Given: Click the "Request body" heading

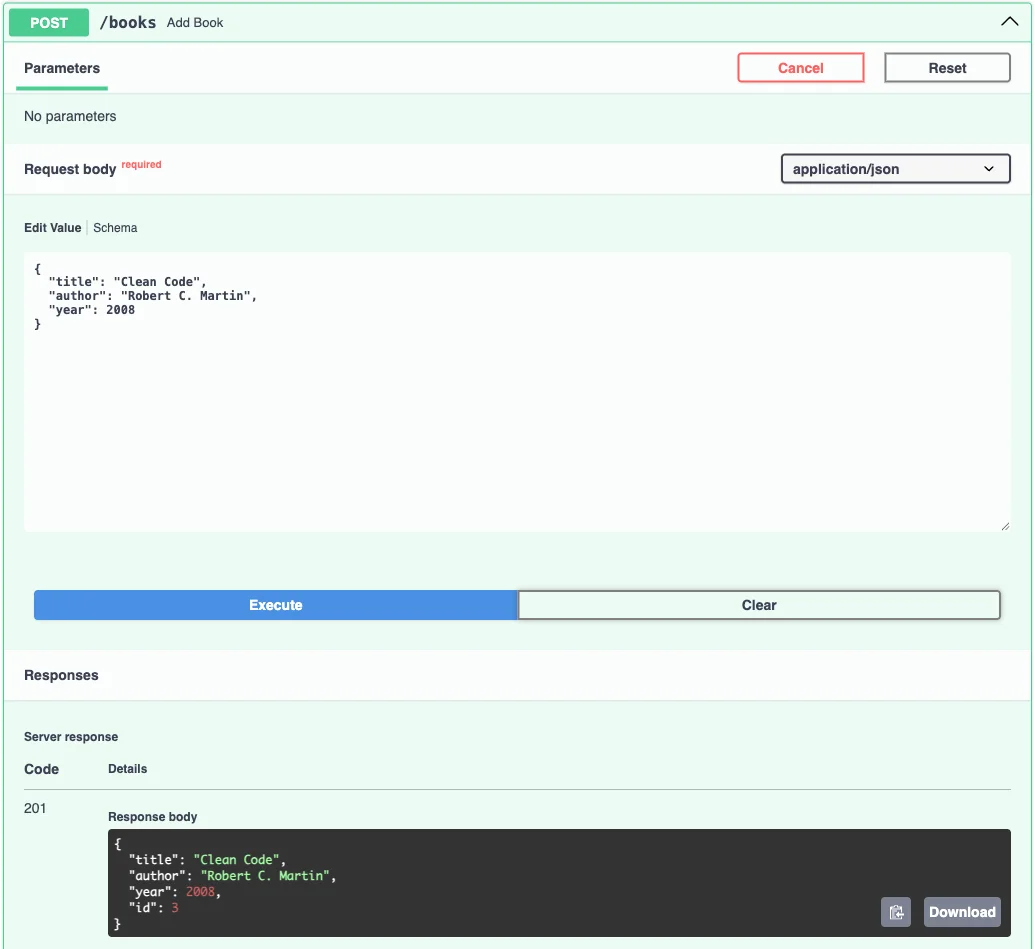Looking at the screenshot, I should (x=70, y=170).
